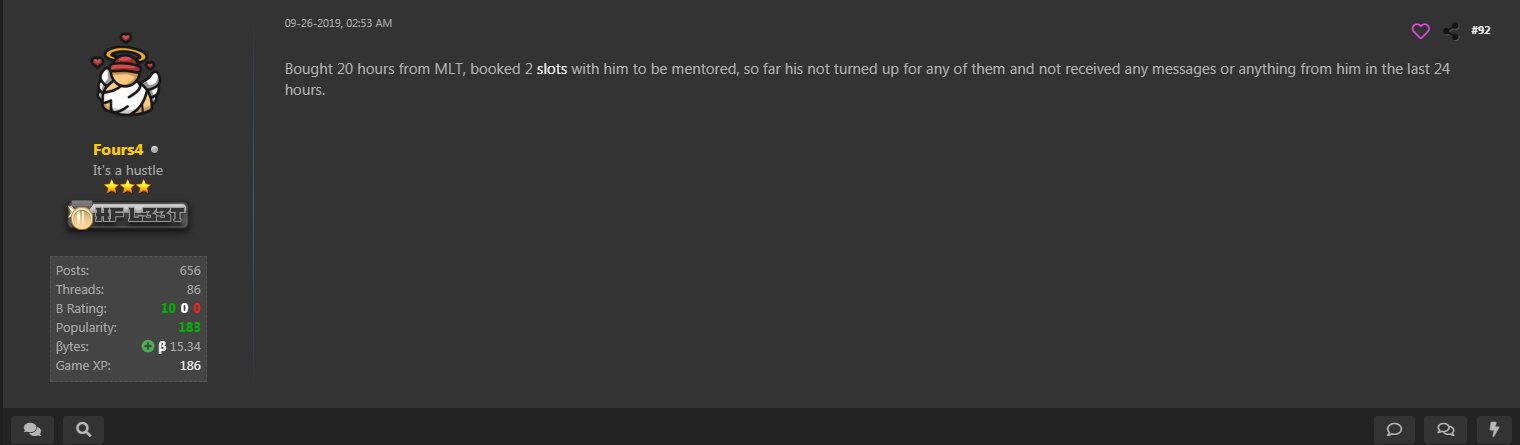Click the reply speech bubble icon
The height and width of the screenshot is (445, 1520).
[1394, 430]
